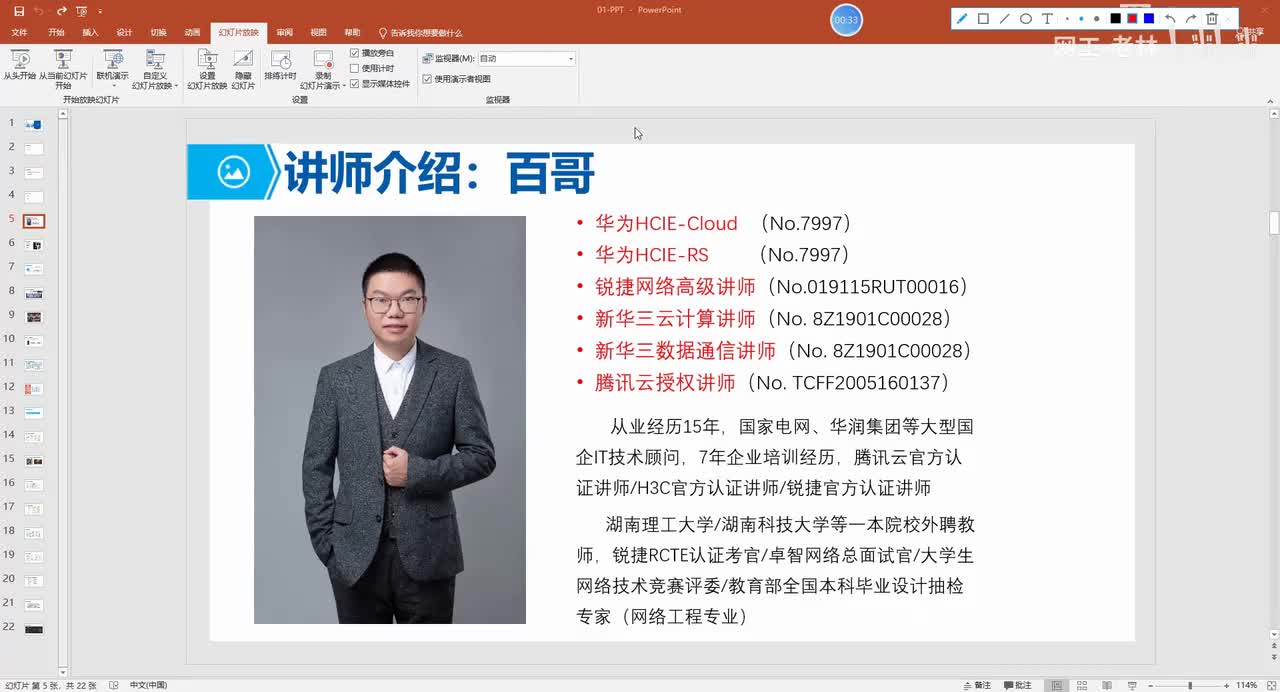Clear annotations with trash icon
Screen dimensions: 1280x692
point(1212,18)
